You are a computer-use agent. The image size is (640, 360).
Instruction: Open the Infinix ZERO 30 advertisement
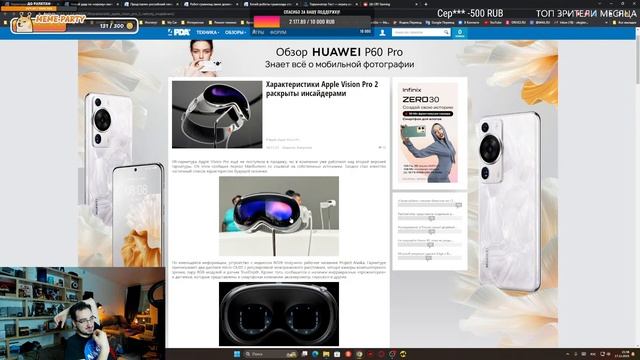click(429, 133)
